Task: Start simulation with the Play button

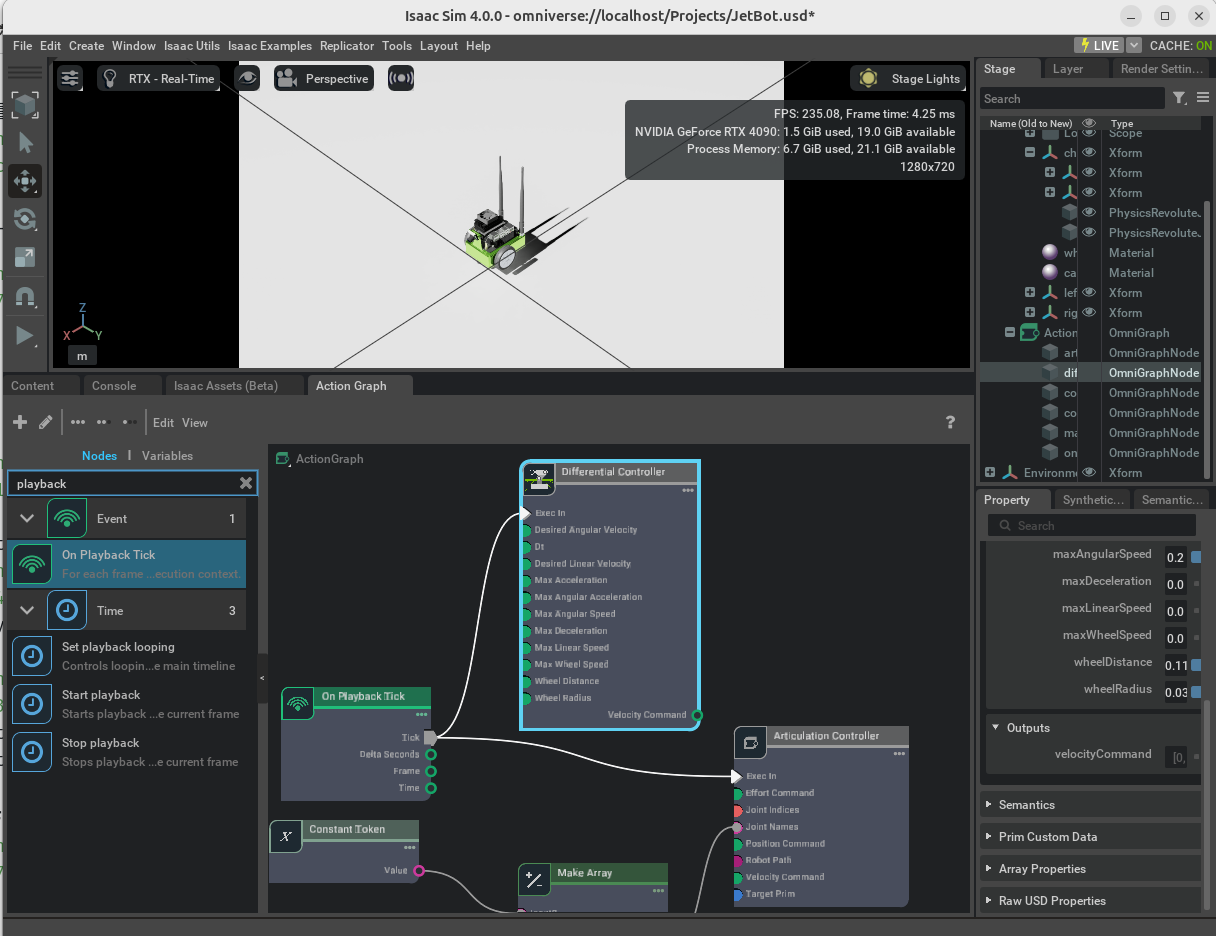Action: (x=25, y=335)
